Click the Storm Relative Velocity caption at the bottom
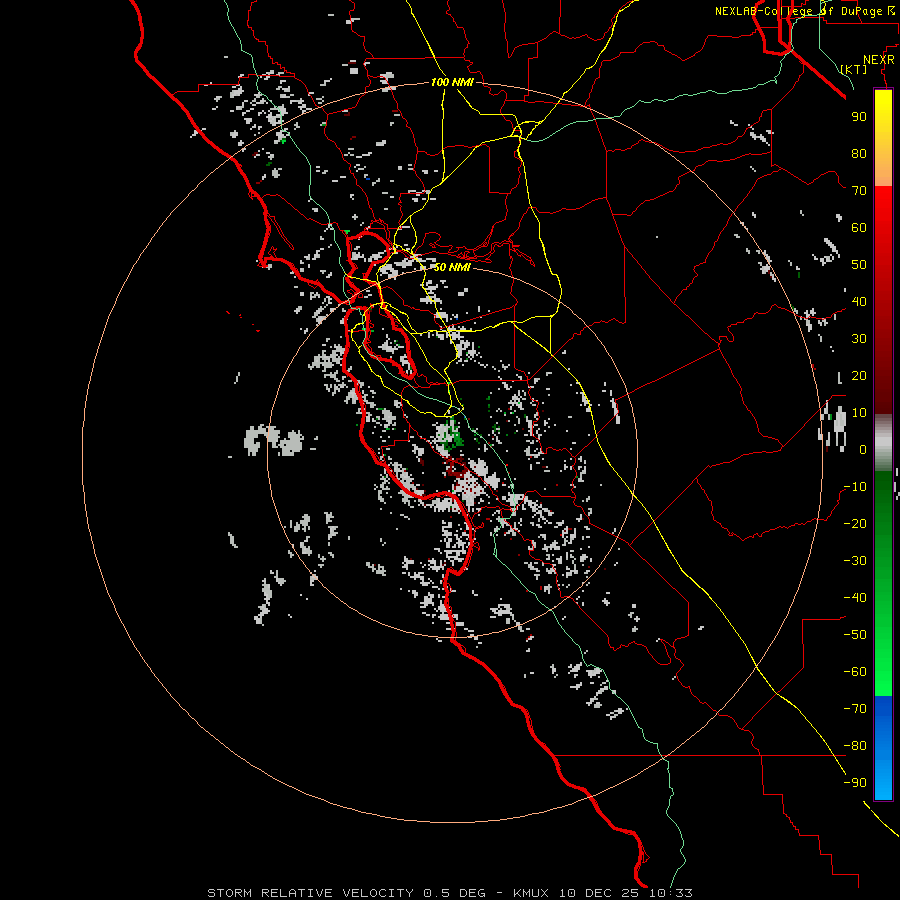Screen dimensions: 900x900 [x=449, y=893]
